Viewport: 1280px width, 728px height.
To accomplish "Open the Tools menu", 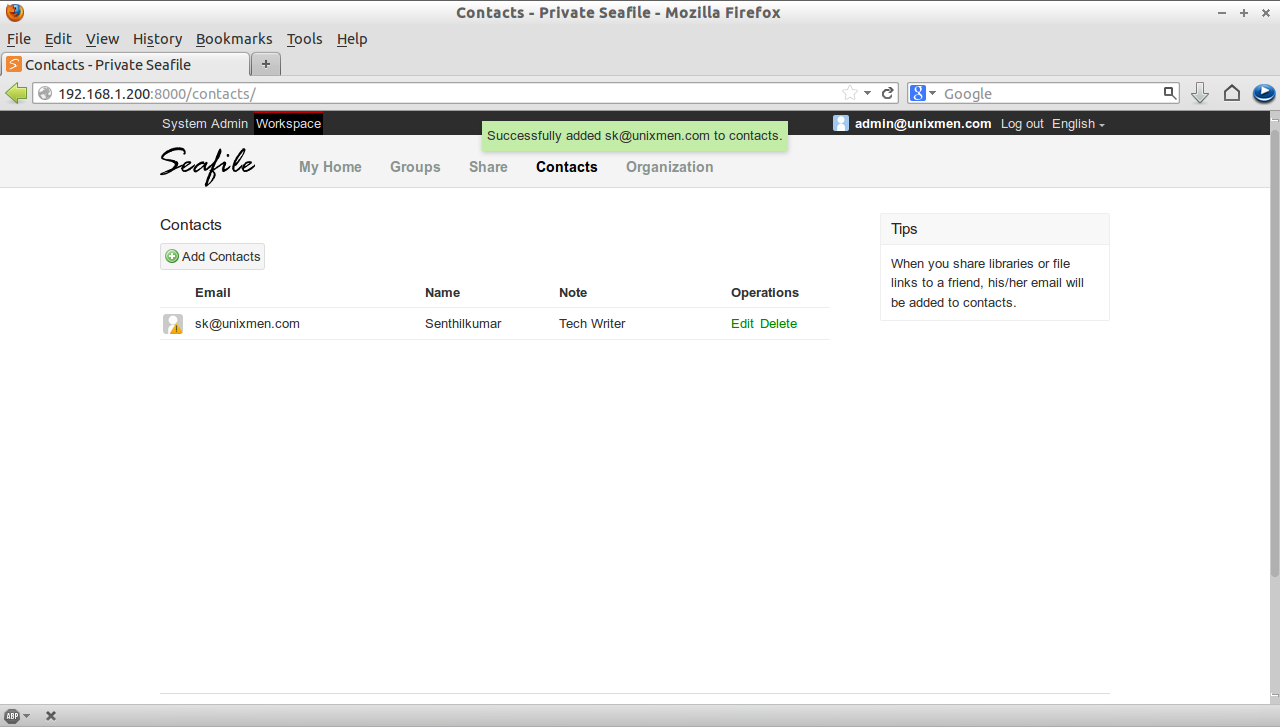I will pos(304,39).
